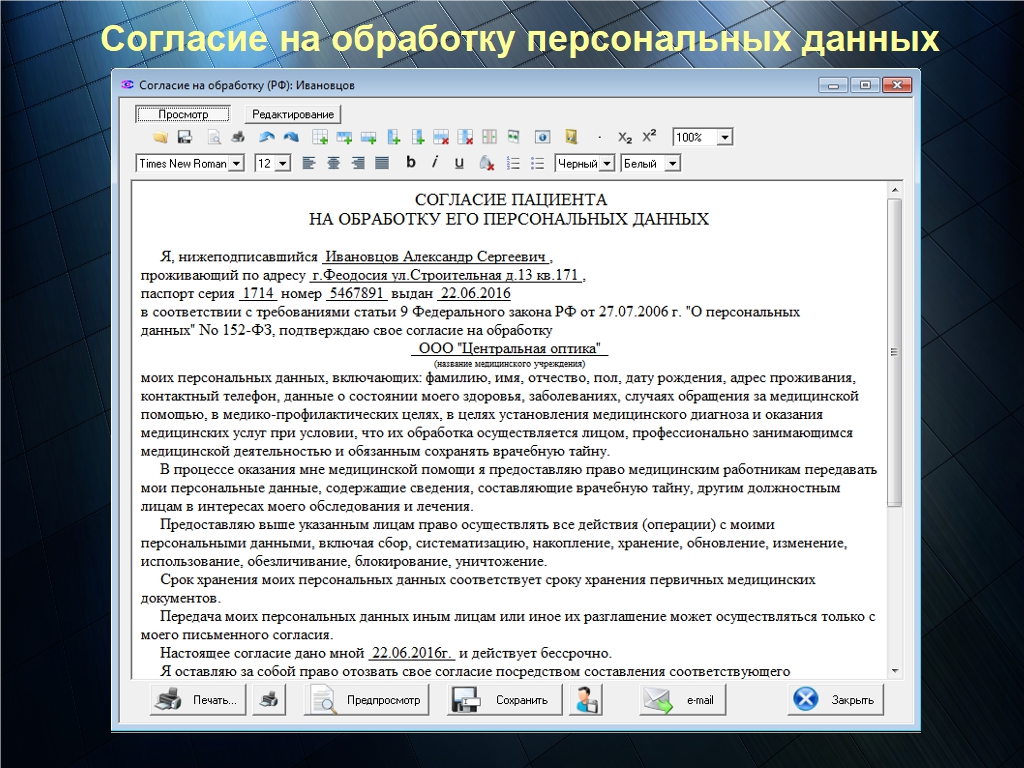This screenshot has height=768, width=1024.
Task: Click the insert table icon
Action: click(320, 137)
